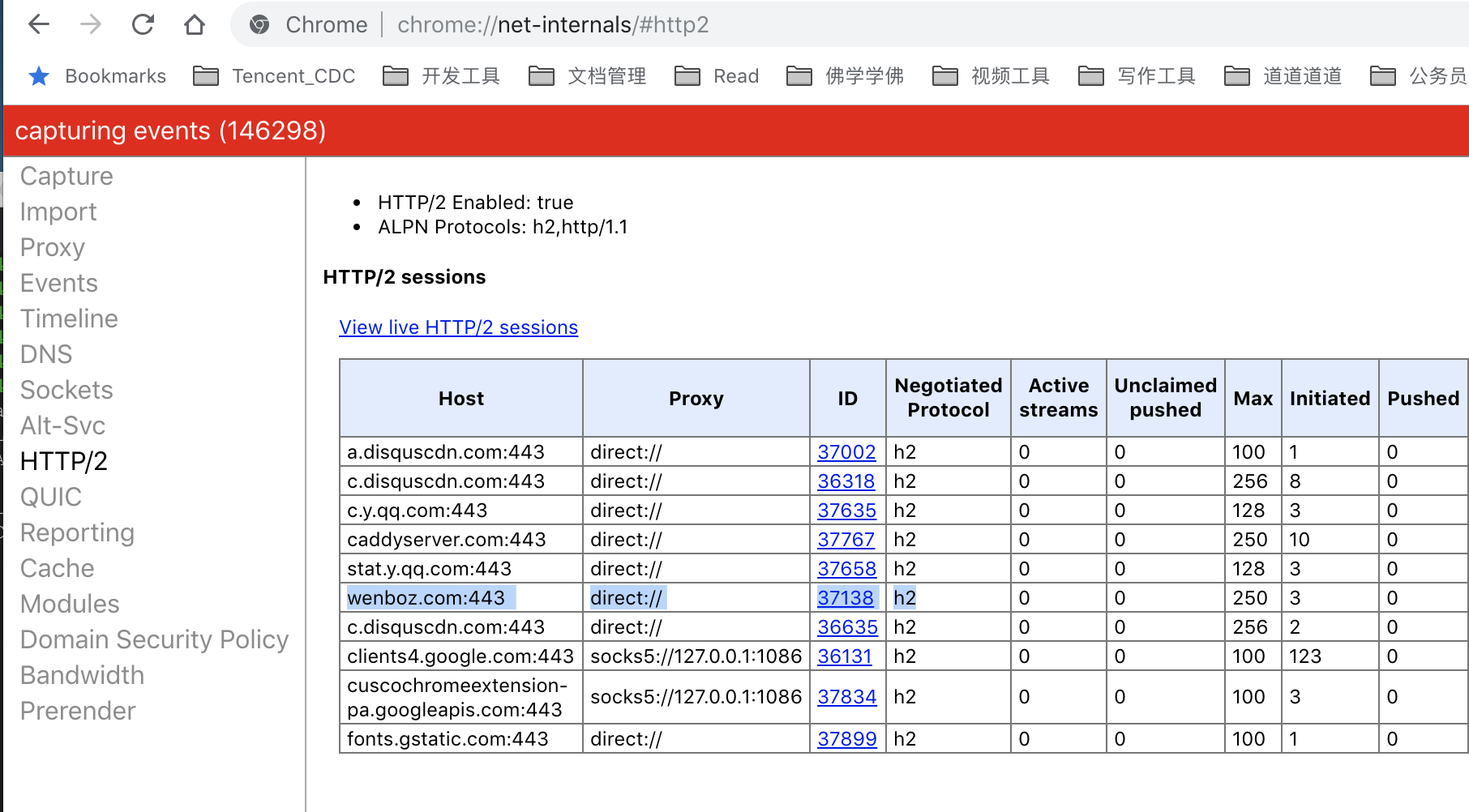Click View live HTTP/2 sessions link
The width and height of the screenshot is (1469, 812).
point(458,327)
